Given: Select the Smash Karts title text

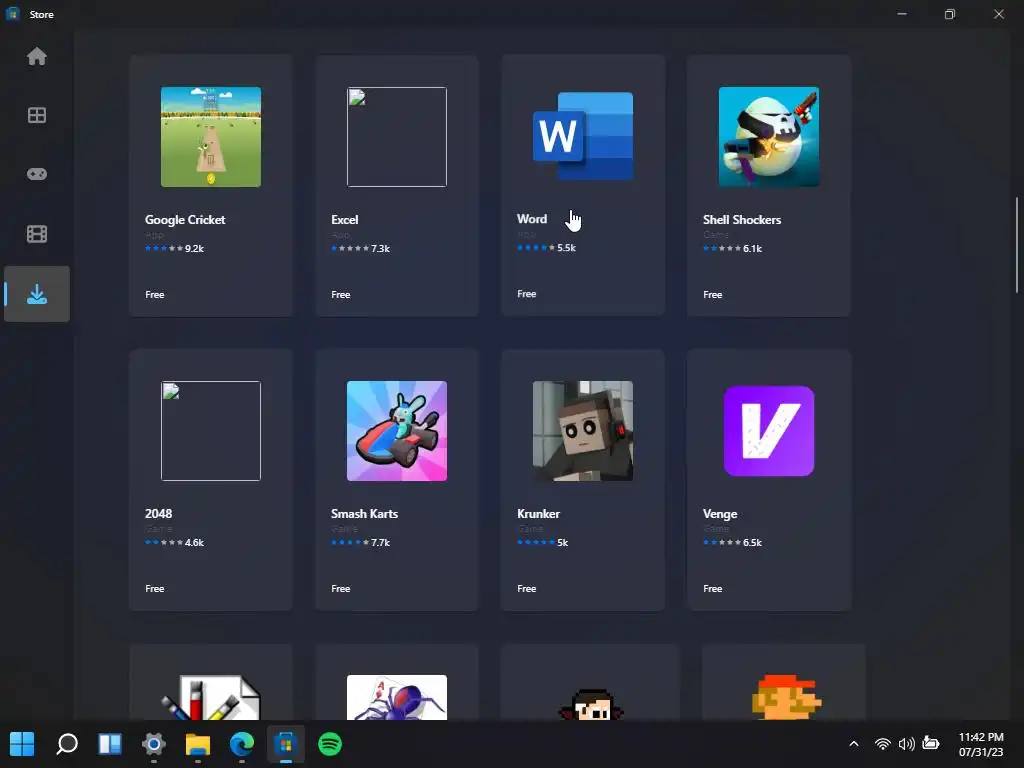Looking at the screenshot, I should tap(364, 514).
